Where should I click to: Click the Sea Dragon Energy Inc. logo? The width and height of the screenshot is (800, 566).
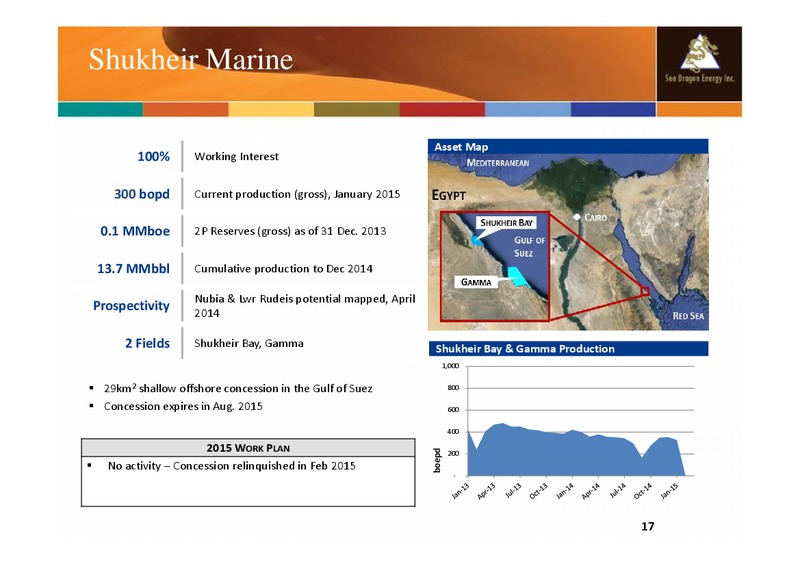699,64
